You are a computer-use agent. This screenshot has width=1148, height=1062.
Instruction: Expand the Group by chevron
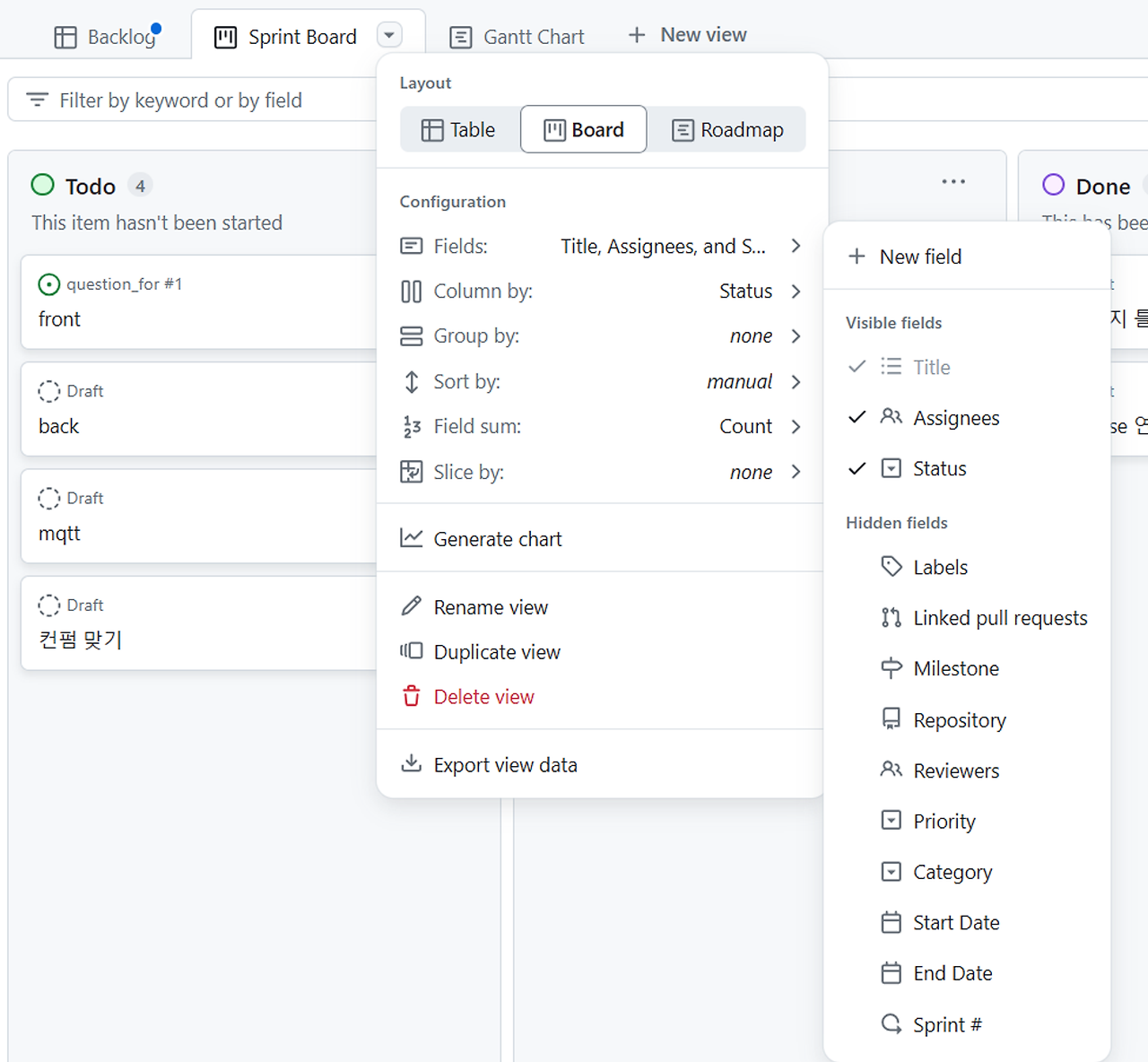click(x=796, y=336)
